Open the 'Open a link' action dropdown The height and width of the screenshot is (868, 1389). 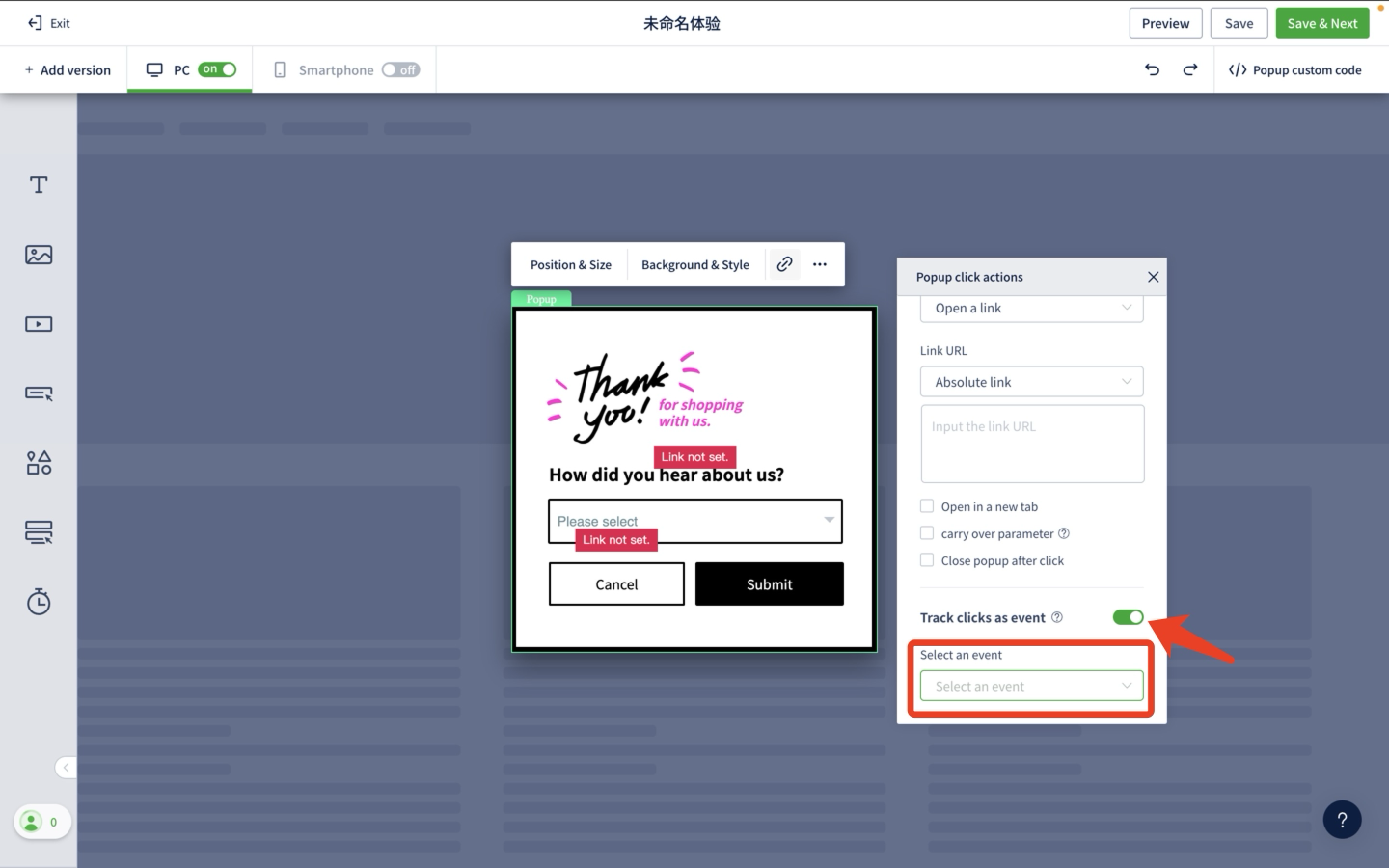1032,309
